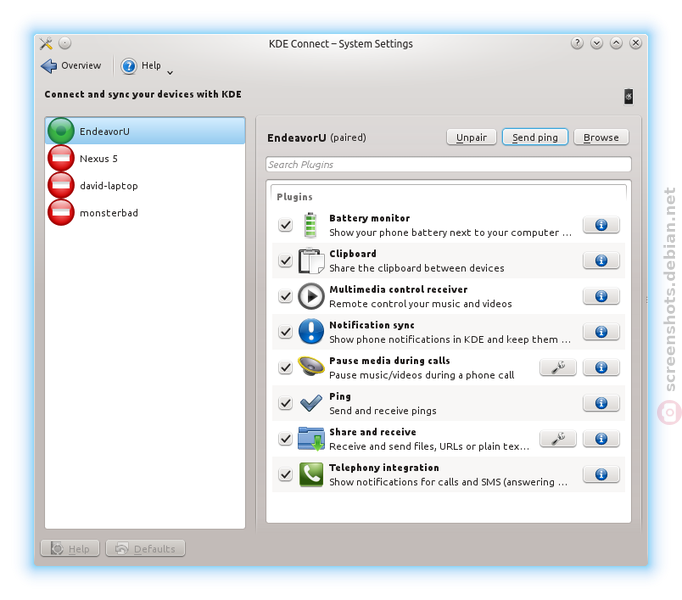Click 'Show phone notifications in KDE' description text
This screenshot has height=600, width=682.
450,339
